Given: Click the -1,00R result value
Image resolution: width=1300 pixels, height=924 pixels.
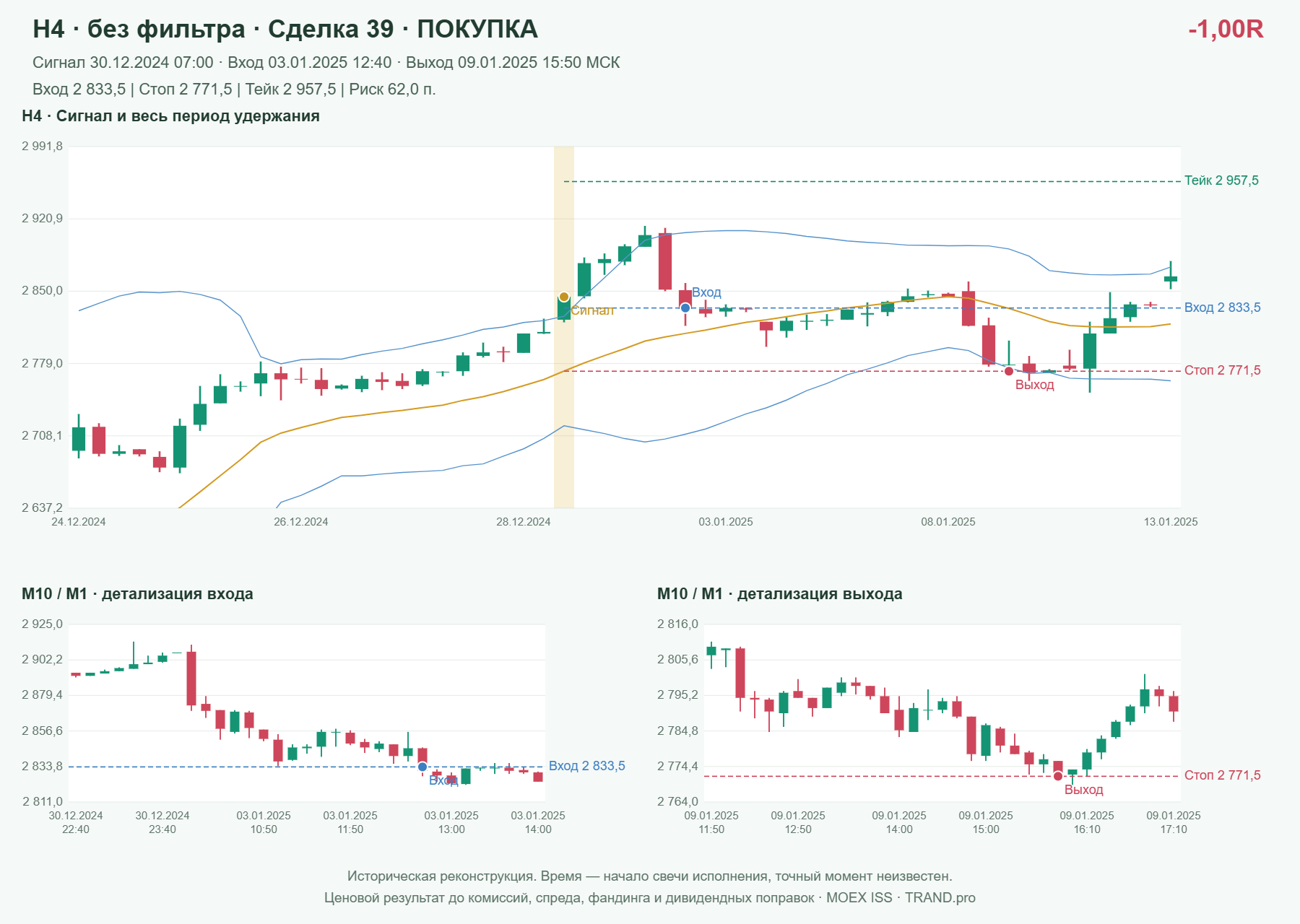Looking at the screenshot, I should pyautogui.click(x=1226, y=29).
